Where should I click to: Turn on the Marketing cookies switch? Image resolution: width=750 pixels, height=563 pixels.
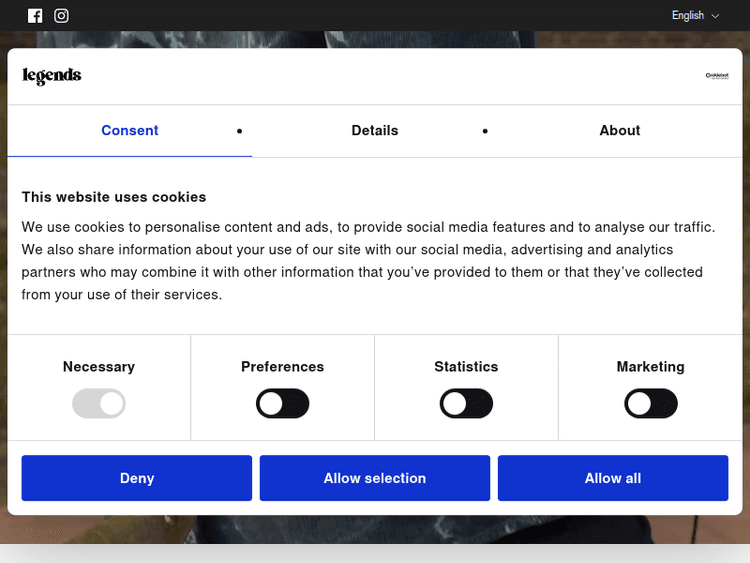coord(651,404)
